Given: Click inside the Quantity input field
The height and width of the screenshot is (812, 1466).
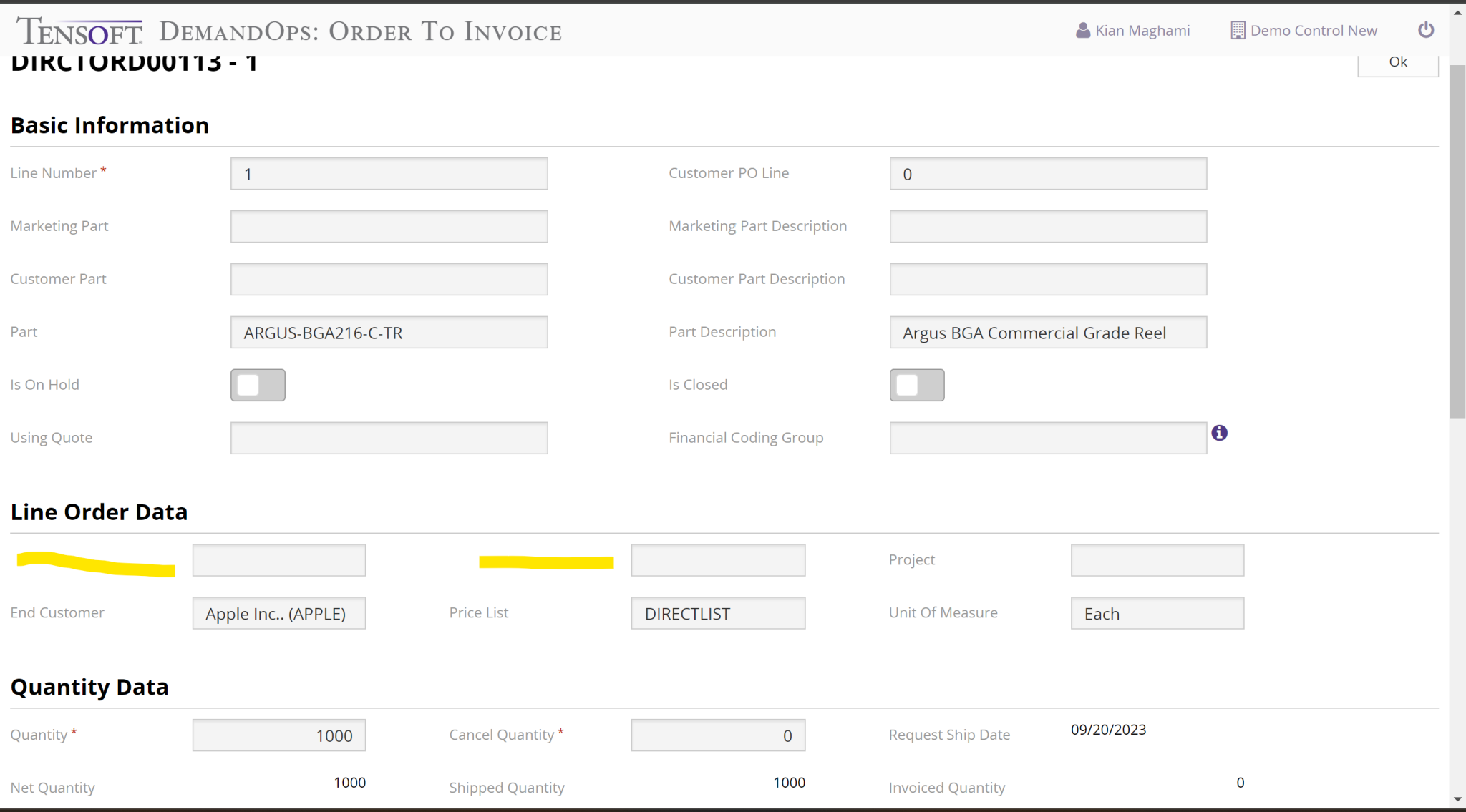Looking at the screenshot, I should [x=278, y=735].
